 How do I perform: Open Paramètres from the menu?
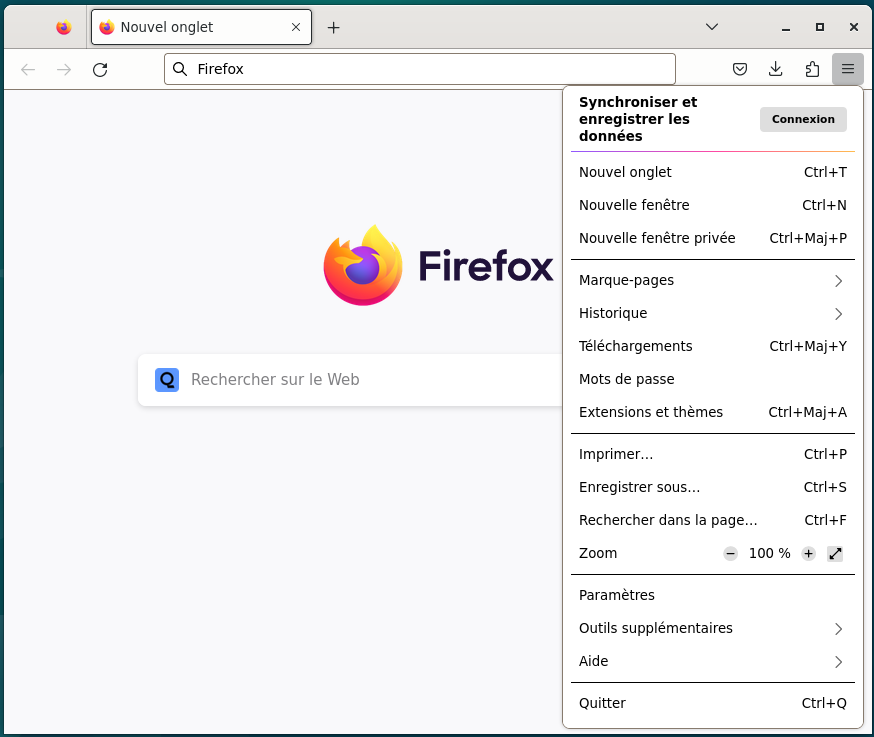(713, 595)
